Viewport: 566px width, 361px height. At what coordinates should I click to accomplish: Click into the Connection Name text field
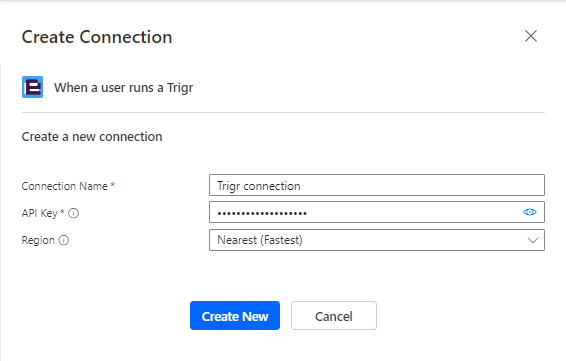377,185
